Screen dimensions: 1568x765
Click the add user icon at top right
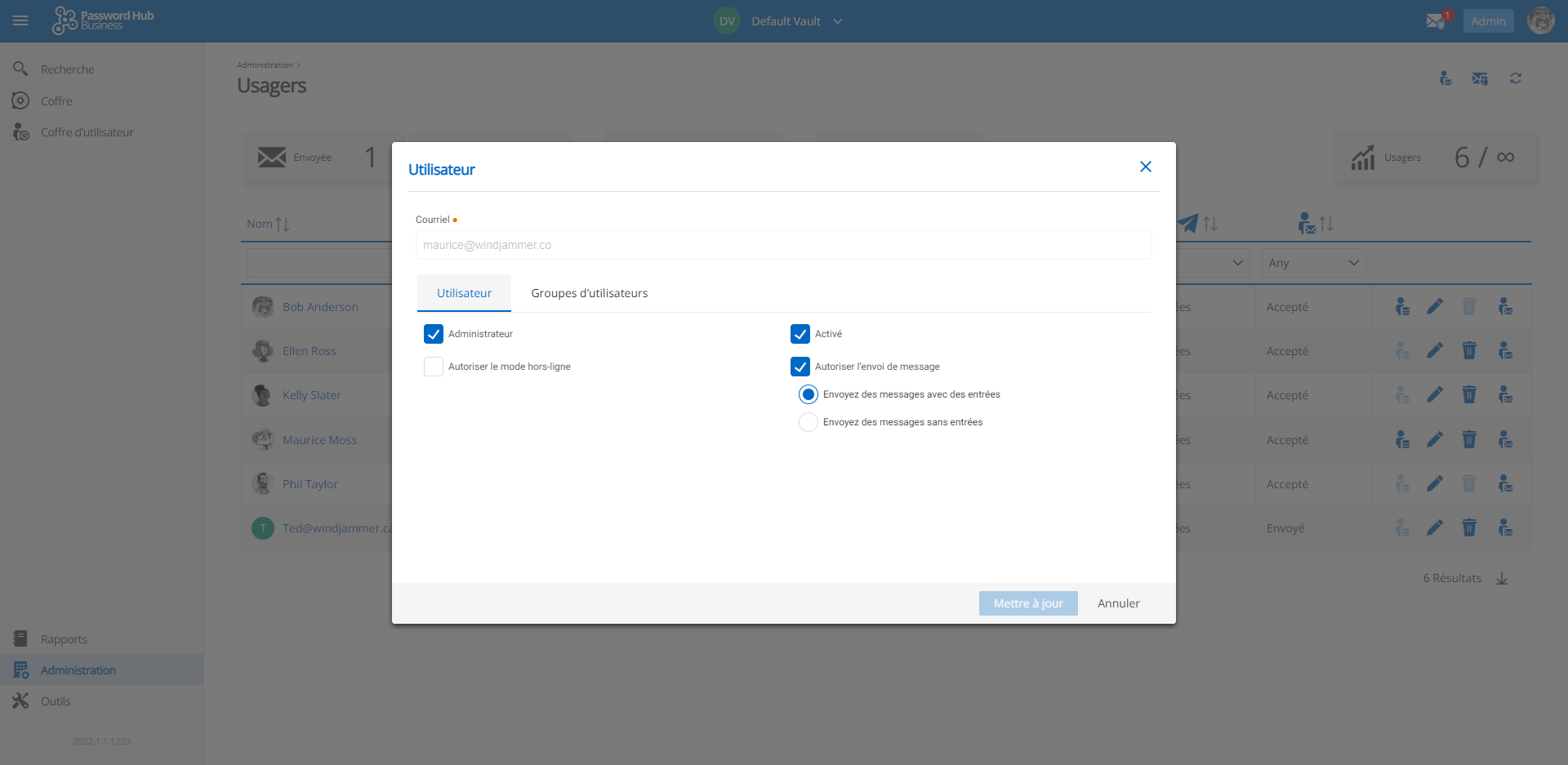point(1445,78)
